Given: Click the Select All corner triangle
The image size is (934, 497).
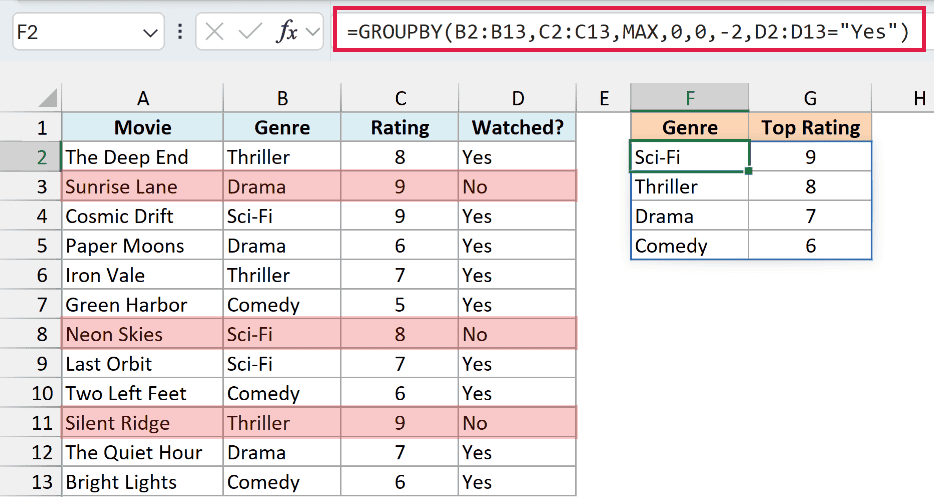Looking at the screenshot, I should (x=48, y=98).
